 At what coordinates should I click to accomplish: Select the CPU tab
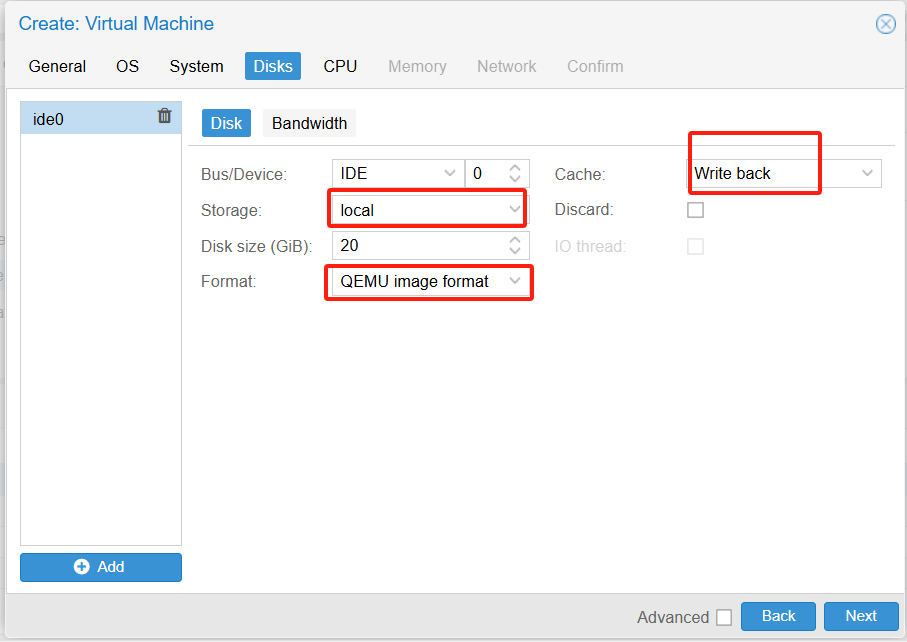pyautogui.click(x=340, y=67)
